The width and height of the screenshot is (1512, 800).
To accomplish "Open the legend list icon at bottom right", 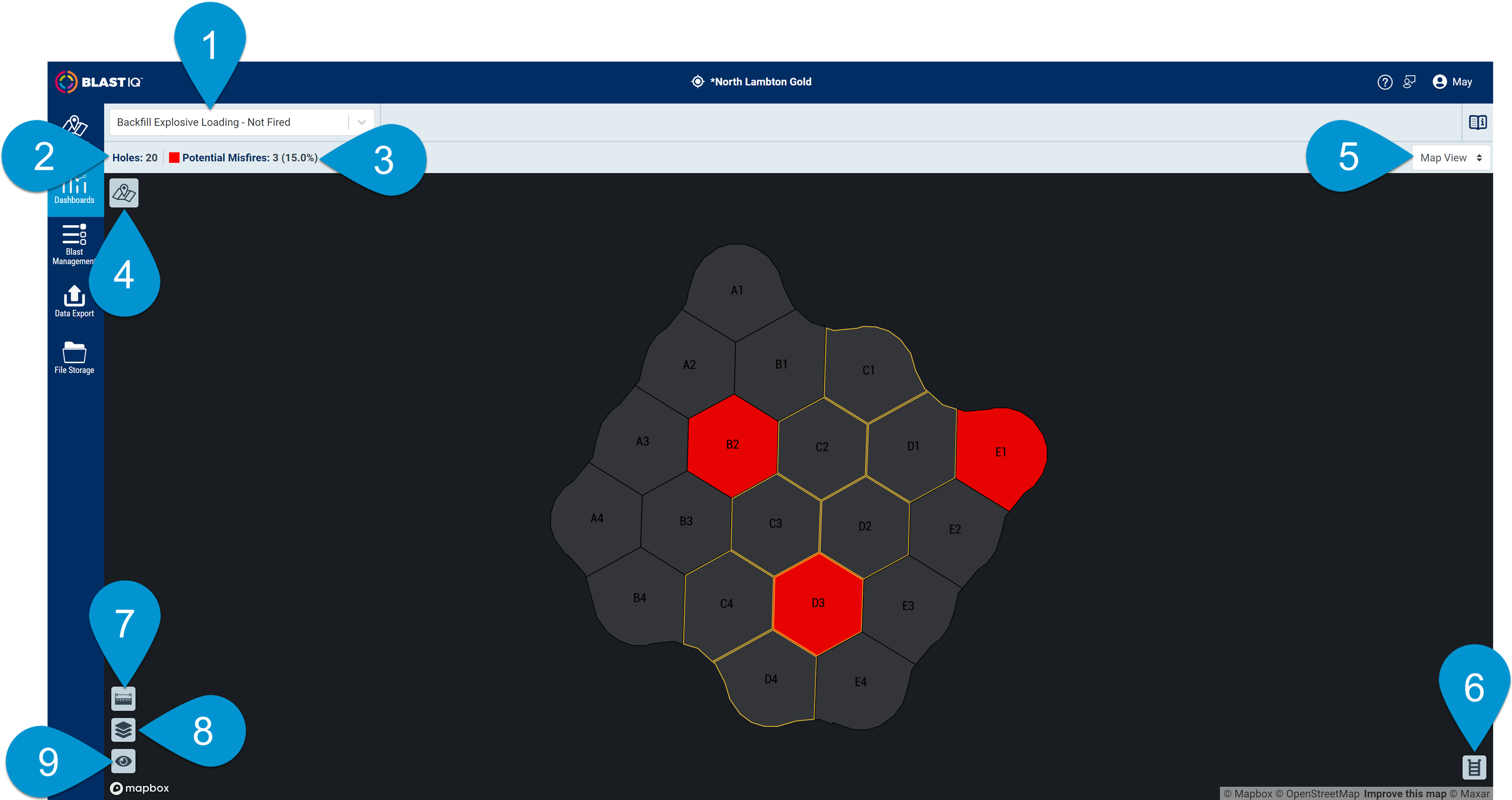I will [1474, 767].
